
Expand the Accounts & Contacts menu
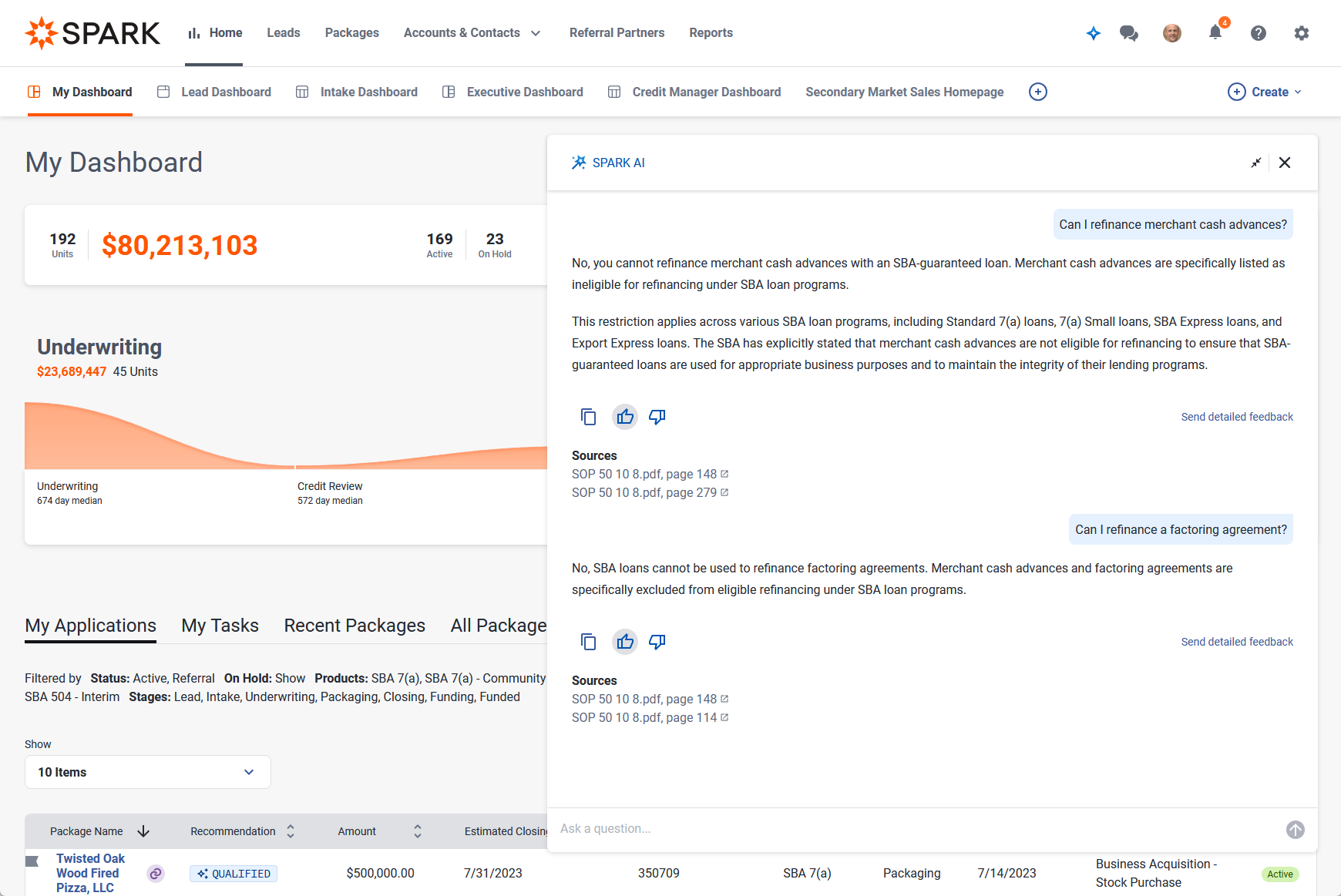(x=472, y=33)
